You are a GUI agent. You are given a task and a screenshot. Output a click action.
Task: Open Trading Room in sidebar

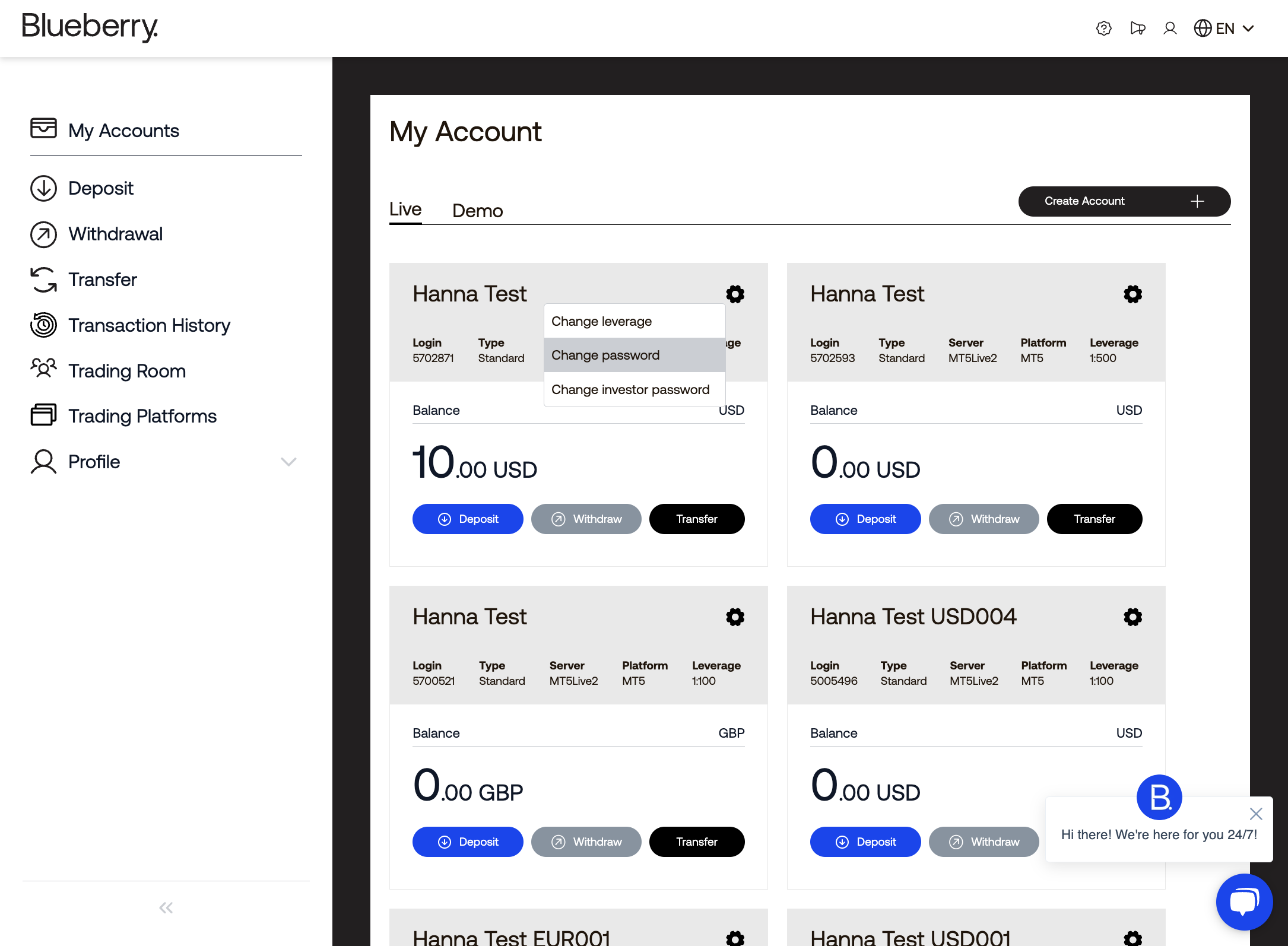tap(108, 371)
